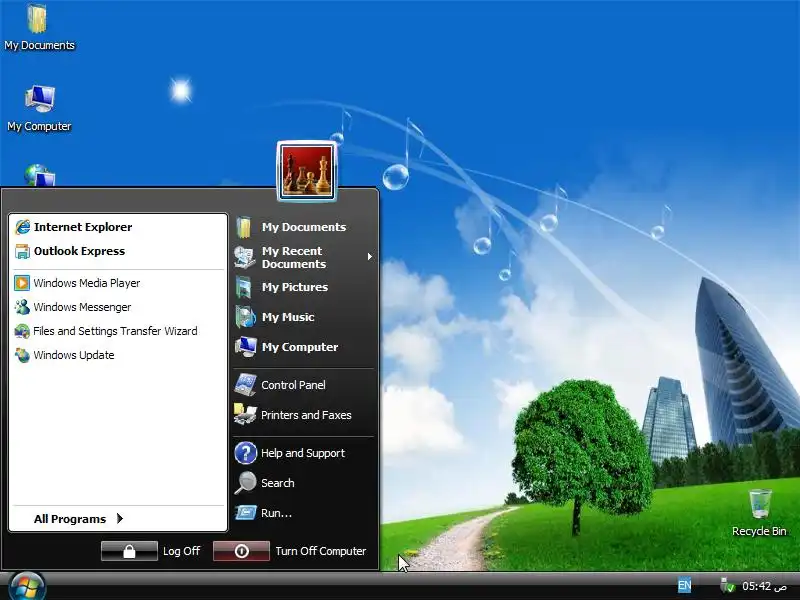Click the My Pictures icon
Screen dimensions: 800x600
tap(244, 287)
